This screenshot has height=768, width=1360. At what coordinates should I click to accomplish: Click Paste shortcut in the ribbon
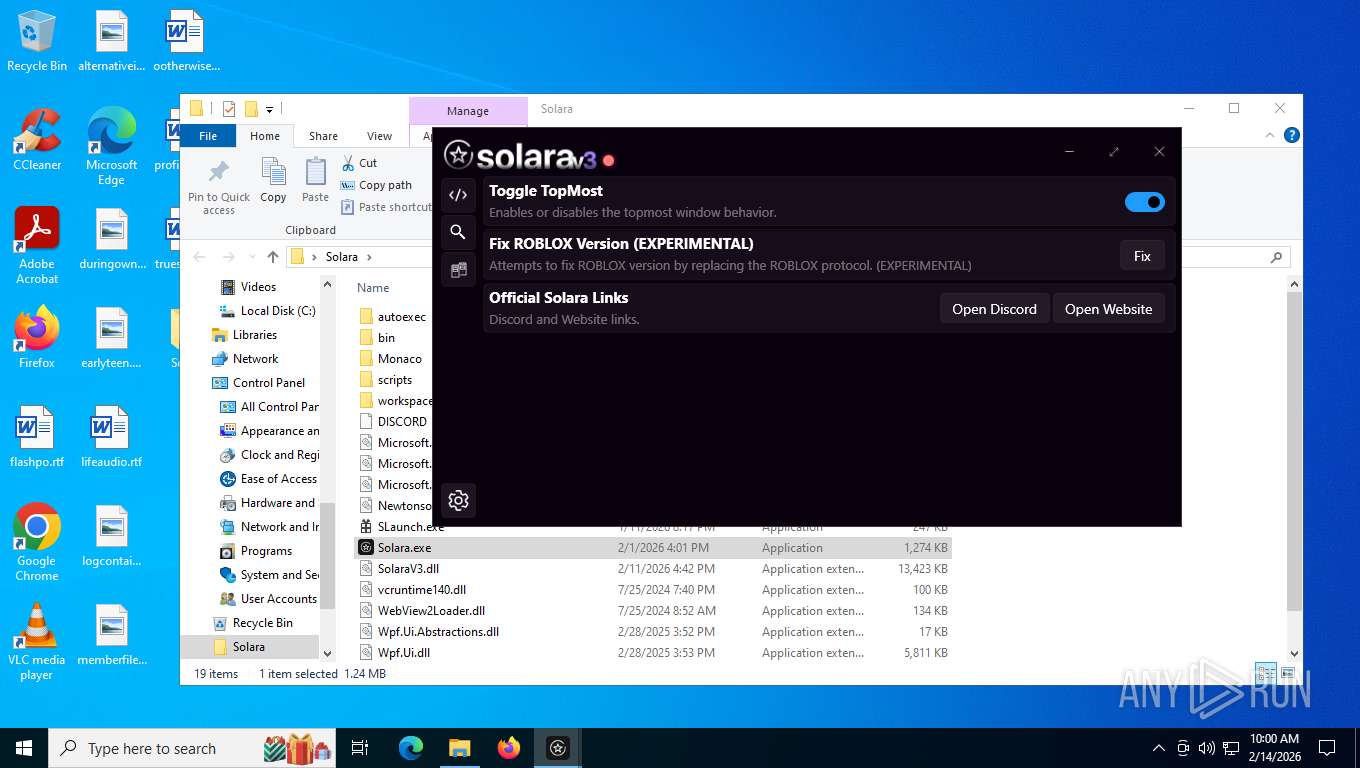tap(386, 207)
